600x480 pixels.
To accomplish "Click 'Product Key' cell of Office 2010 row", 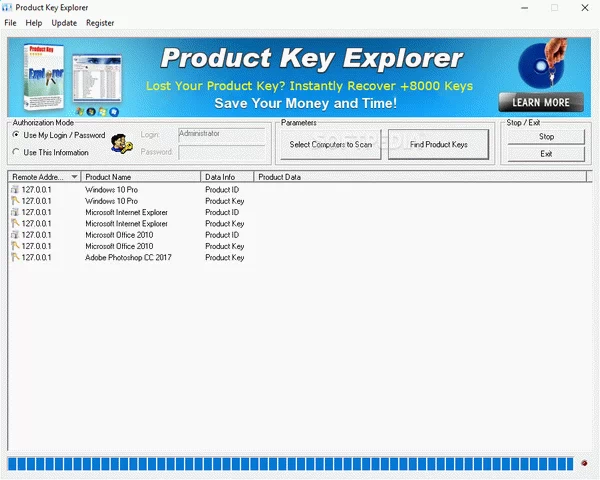I will [225, 246].
